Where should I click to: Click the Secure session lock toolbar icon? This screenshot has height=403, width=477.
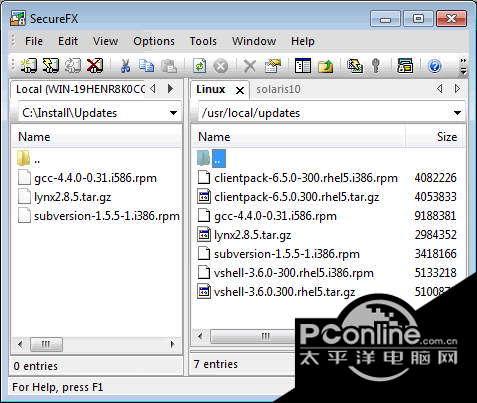point(405,66)
